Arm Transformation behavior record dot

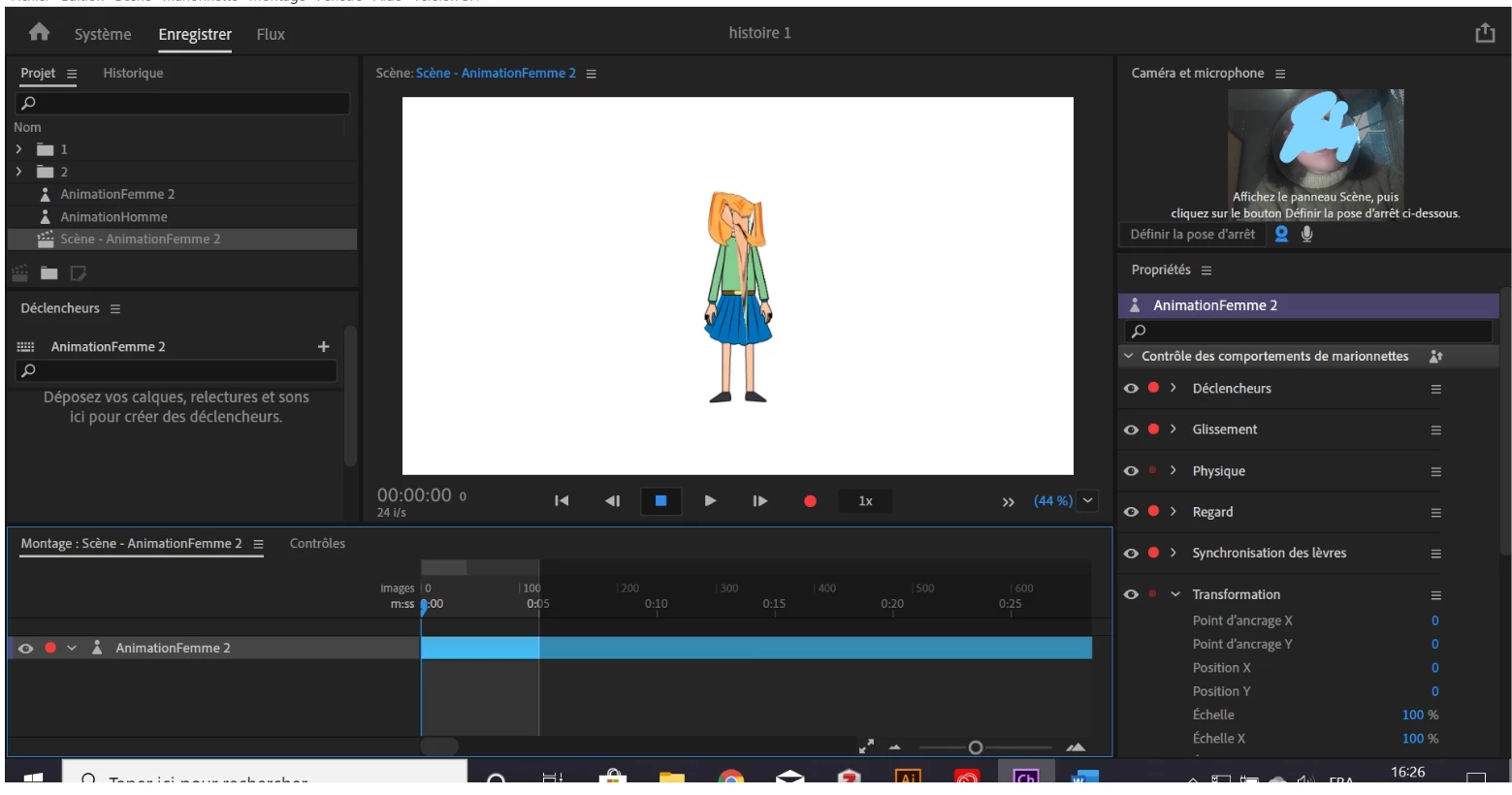[x=1153, y=594]
